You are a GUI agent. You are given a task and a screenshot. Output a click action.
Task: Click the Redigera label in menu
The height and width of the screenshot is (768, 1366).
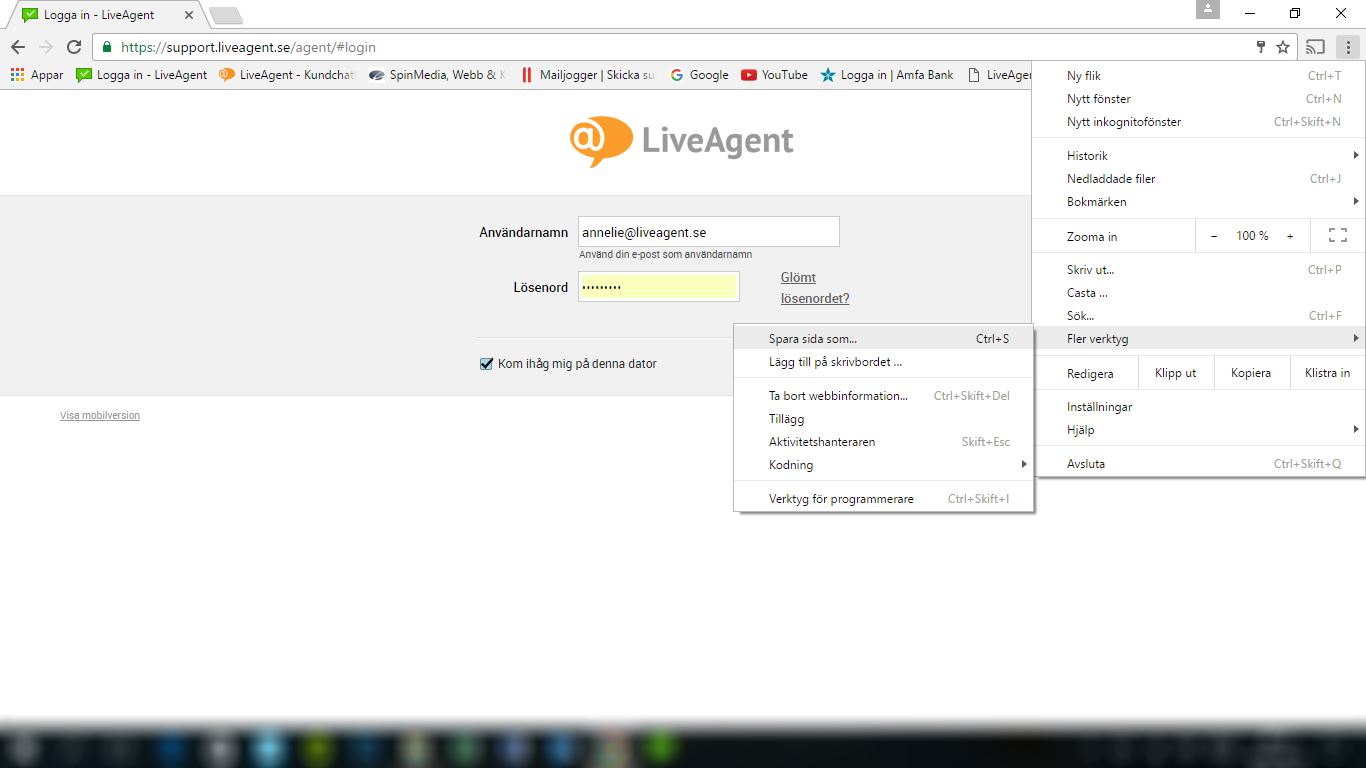coord(1090,374)
